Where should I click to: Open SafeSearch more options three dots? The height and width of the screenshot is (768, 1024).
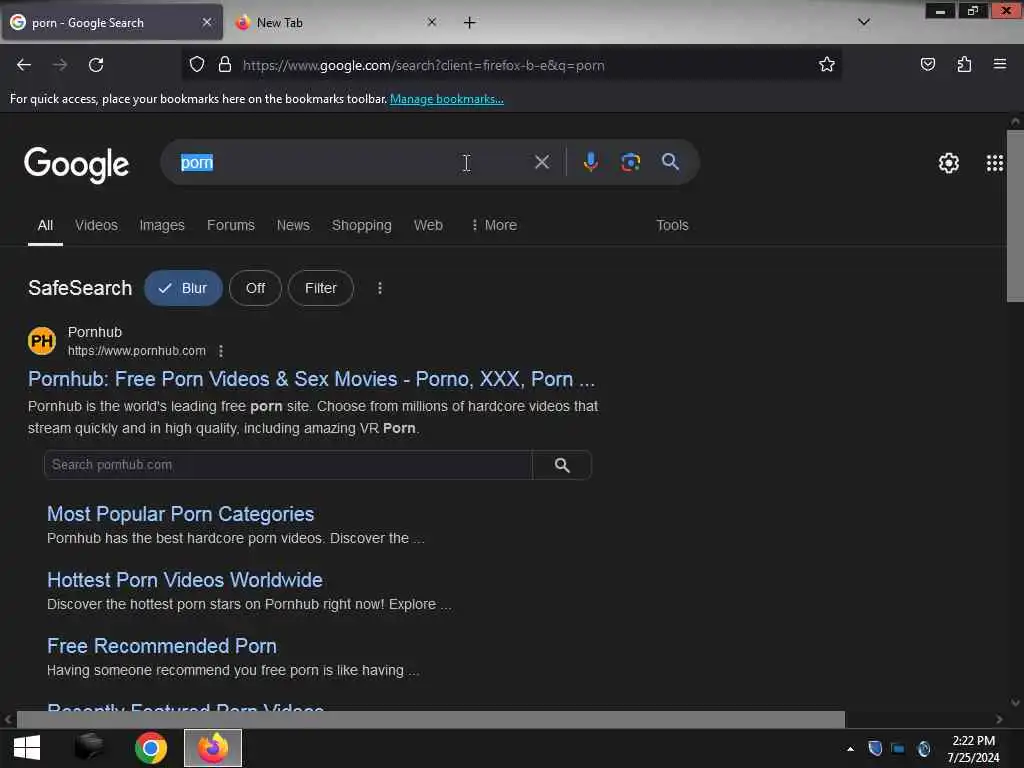pos(379,288)
